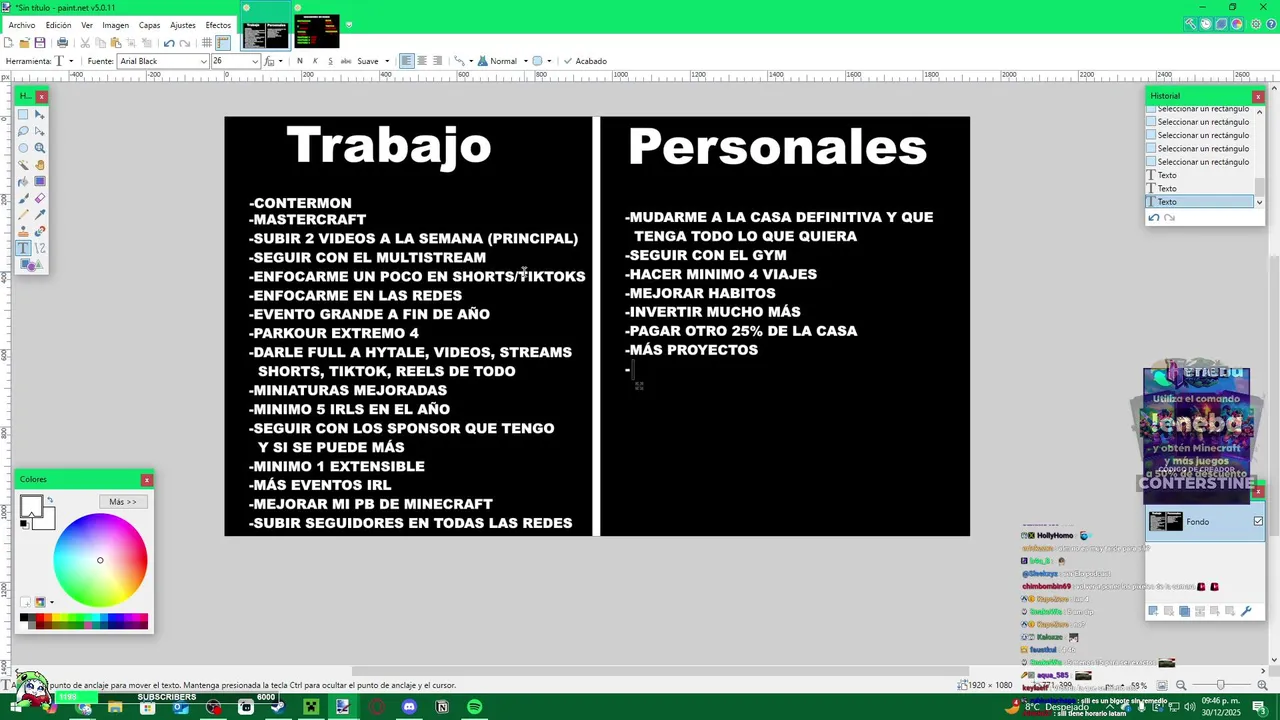Toggle the pixel grid display
The width and height of the screenshot is (1280, 720).
point(207,43)
